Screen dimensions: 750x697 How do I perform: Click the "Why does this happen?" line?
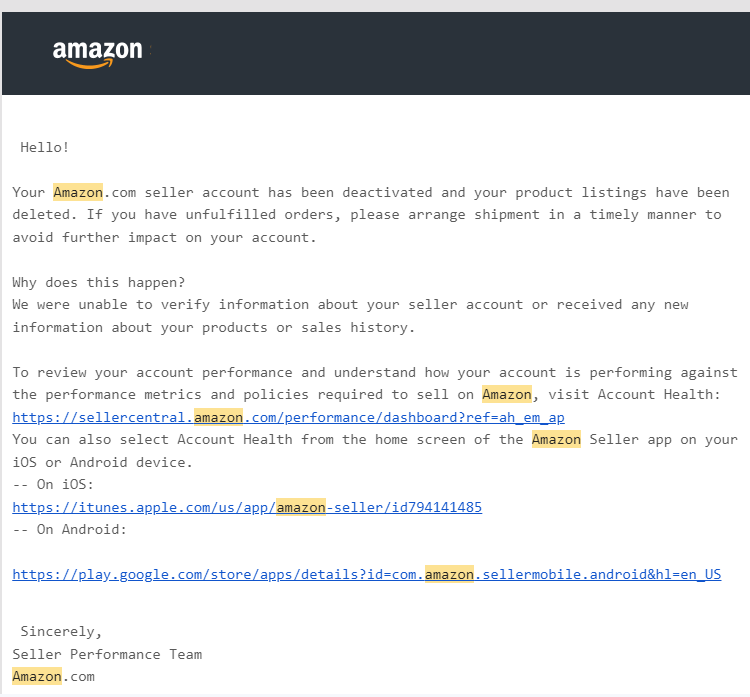point(99,282)
